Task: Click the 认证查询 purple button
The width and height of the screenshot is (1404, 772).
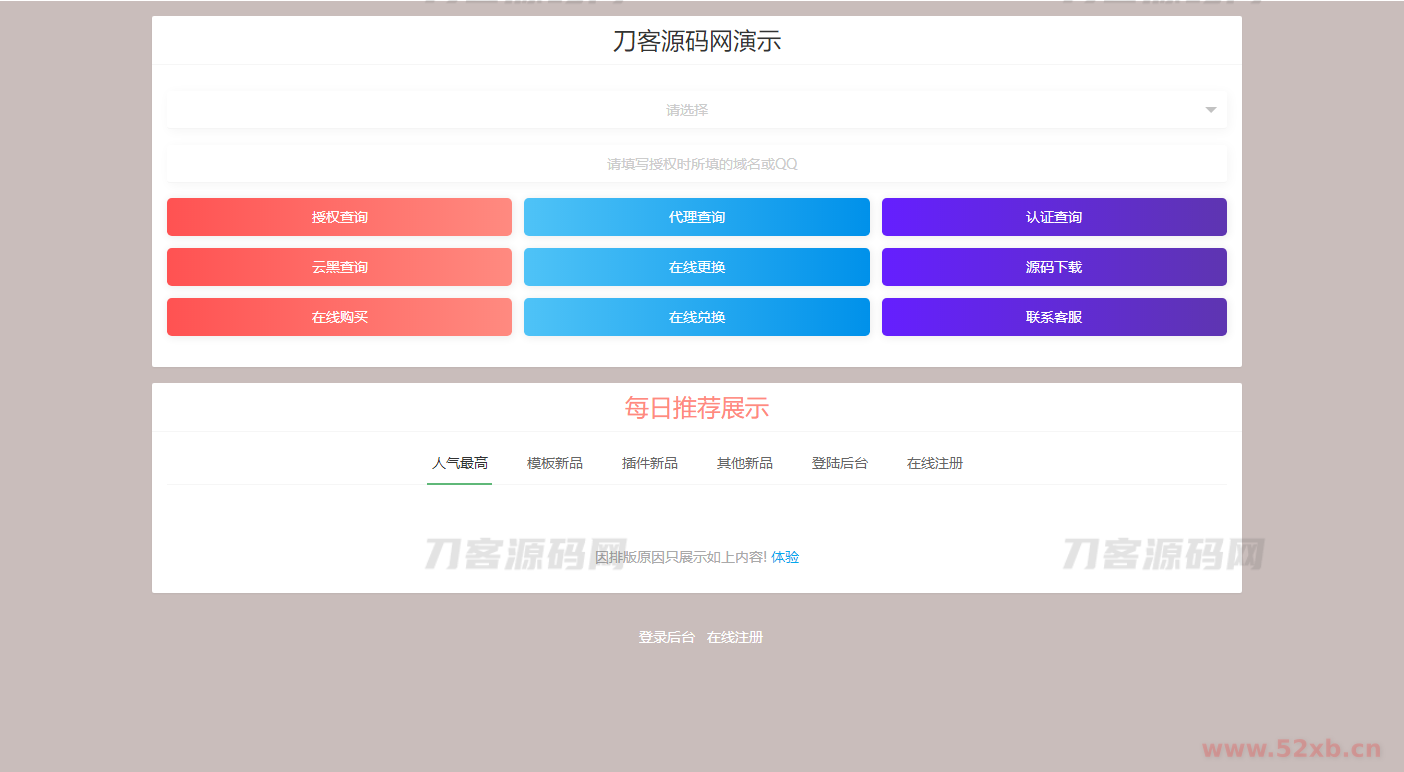Action: [x=1053, y=217]
